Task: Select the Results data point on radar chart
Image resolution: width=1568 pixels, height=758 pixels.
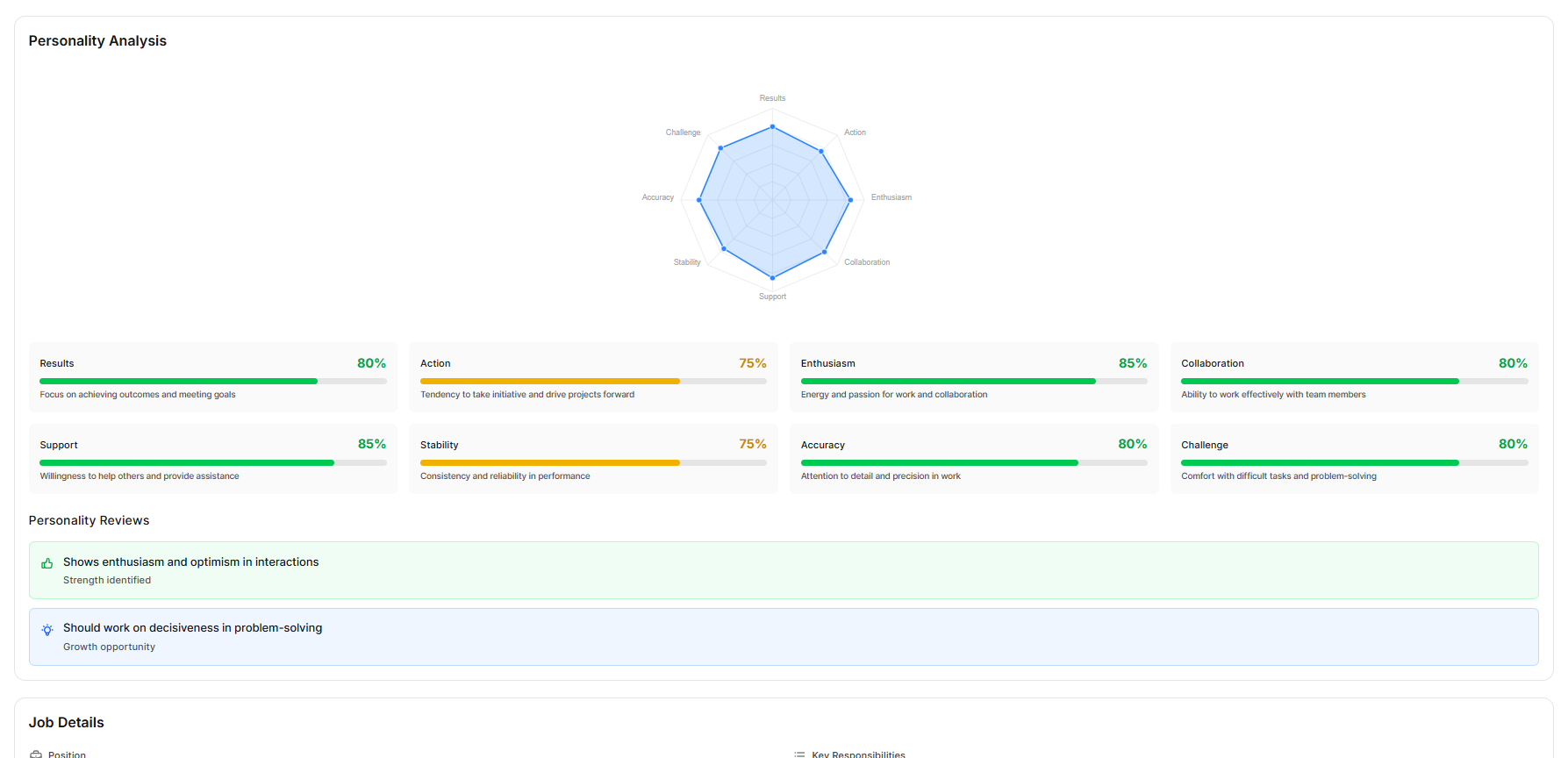Action: pyautogui.click(x=772, y=127)
